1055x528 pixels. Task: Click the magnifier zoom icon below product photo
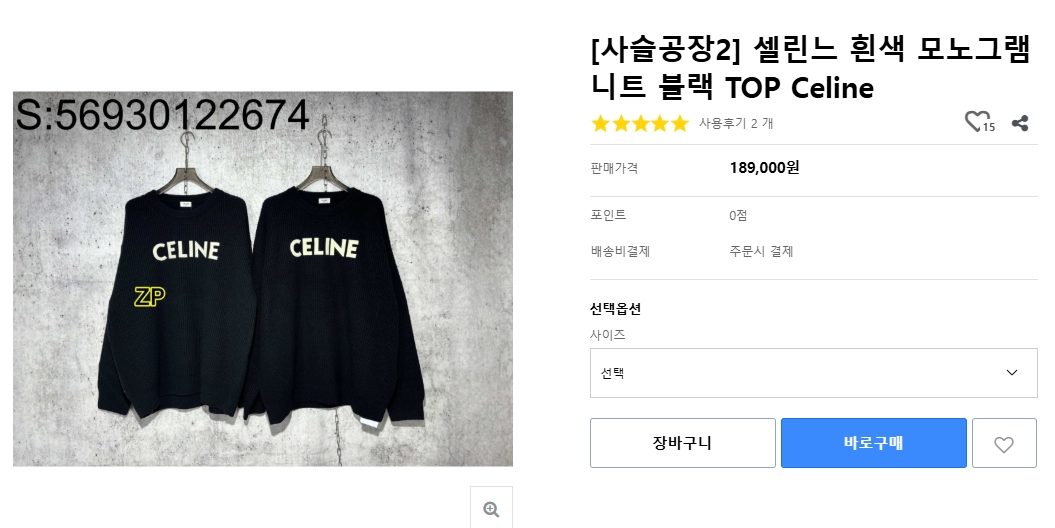click(x=491, y=508)
